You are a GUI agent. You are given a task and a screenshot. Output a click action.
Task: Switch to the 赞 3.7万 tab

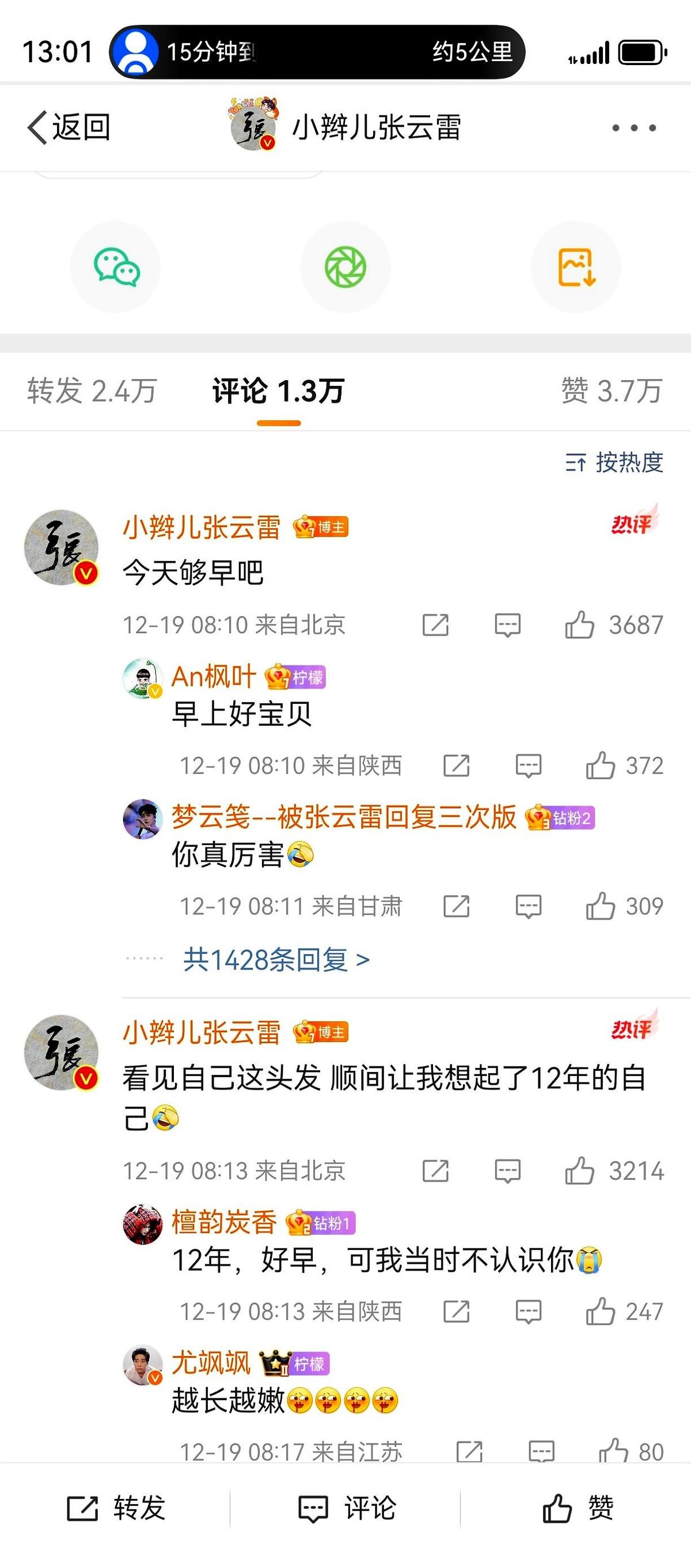(612, 391)
